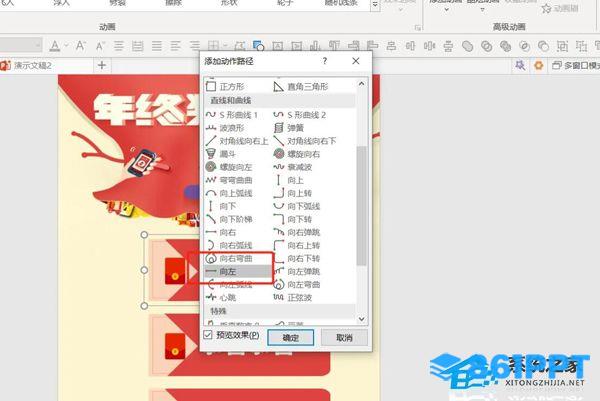
Task: Close the 添加动作路径 dialog
Action: (356, 61)
